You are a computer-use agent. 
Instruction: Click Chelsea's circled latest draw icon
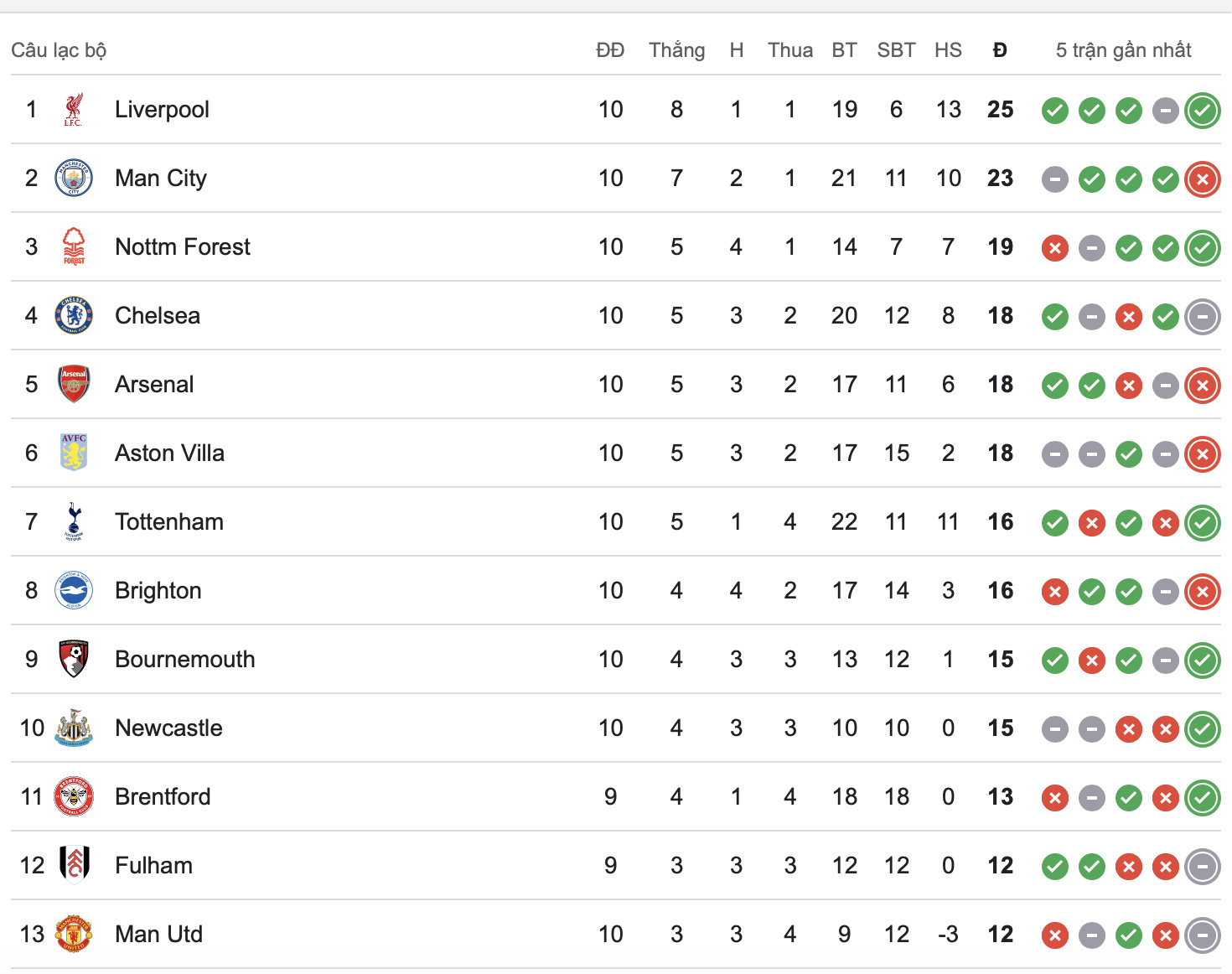1202,317
